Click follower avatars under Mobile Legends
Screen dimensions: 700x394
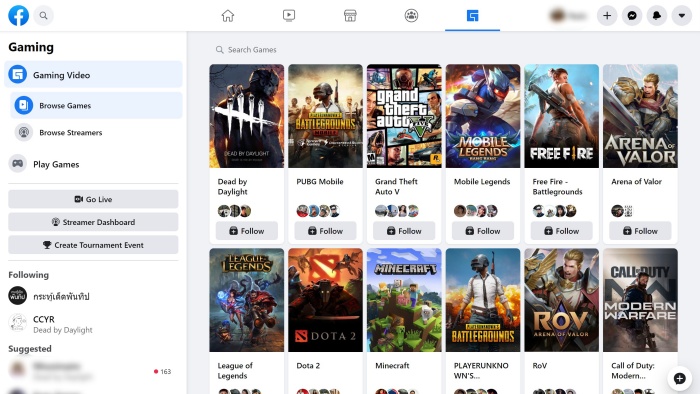[475, 211]
